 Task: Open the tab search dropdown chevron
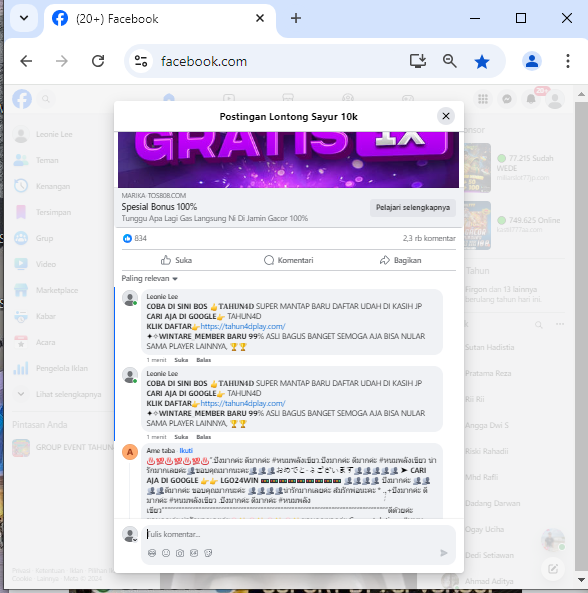24,18
